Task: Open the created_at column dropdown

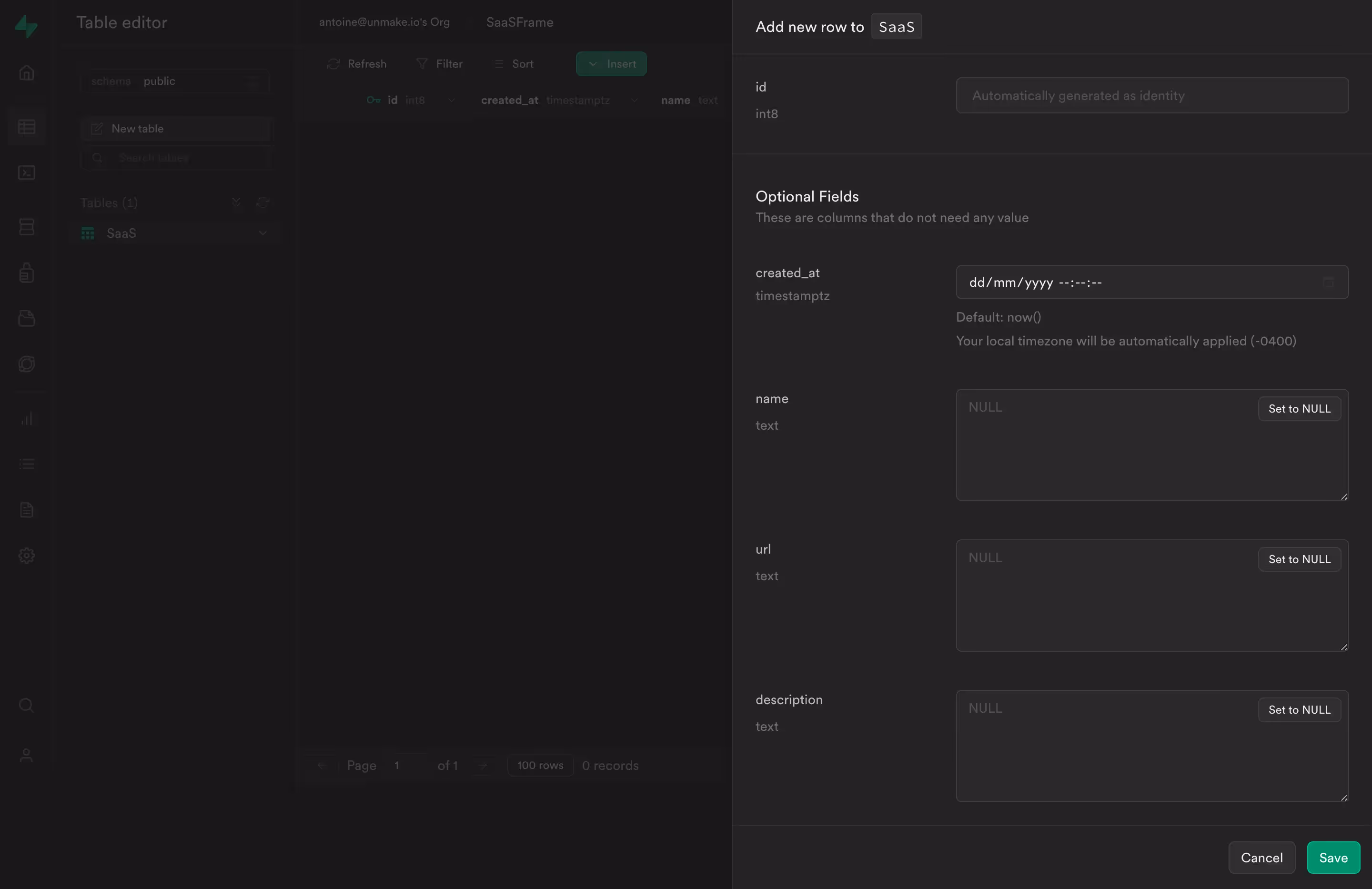Action: (x=634, y=100)
